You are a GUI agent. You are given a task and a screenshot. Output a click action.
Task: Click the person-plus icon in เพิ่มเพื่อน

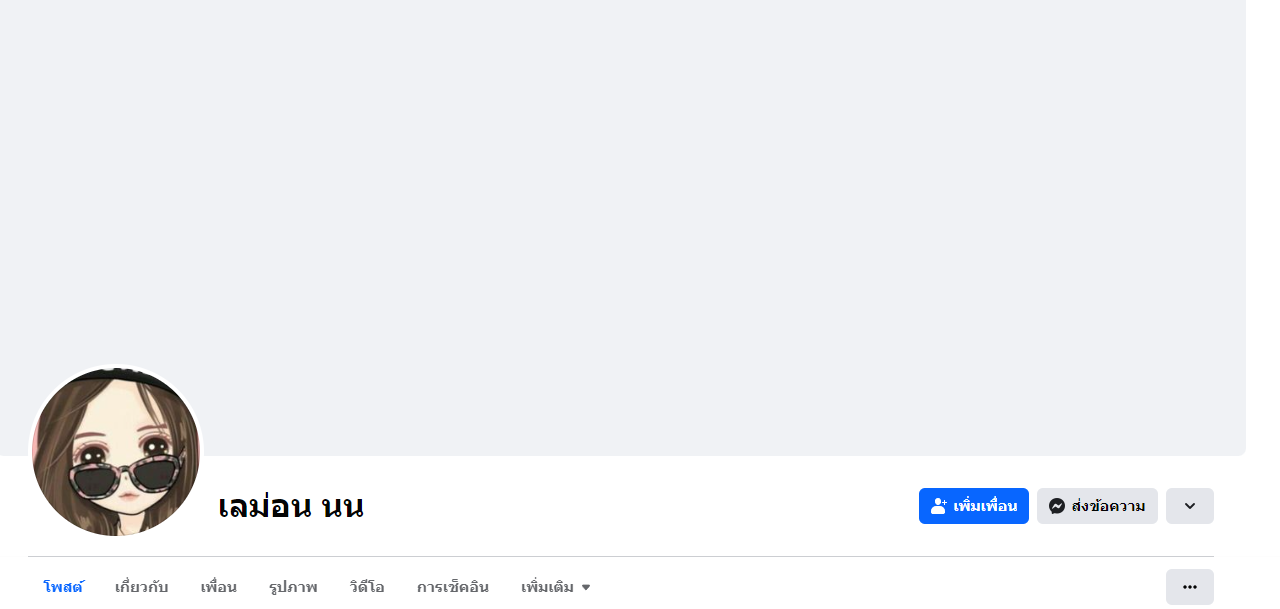pyautogui.click(x=939, y=506)
